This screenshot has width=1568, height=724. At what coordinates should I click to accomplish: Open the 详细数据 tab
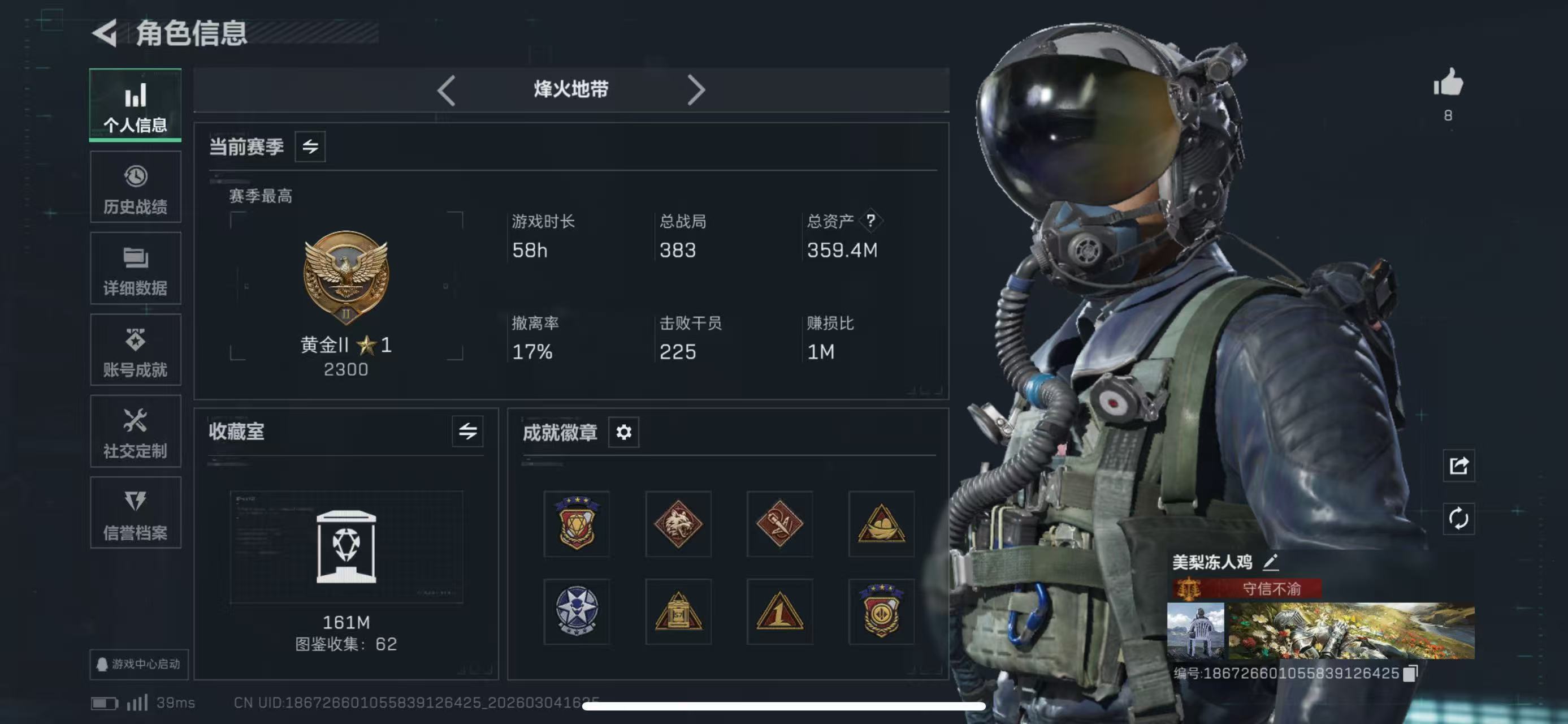[135, 269]
